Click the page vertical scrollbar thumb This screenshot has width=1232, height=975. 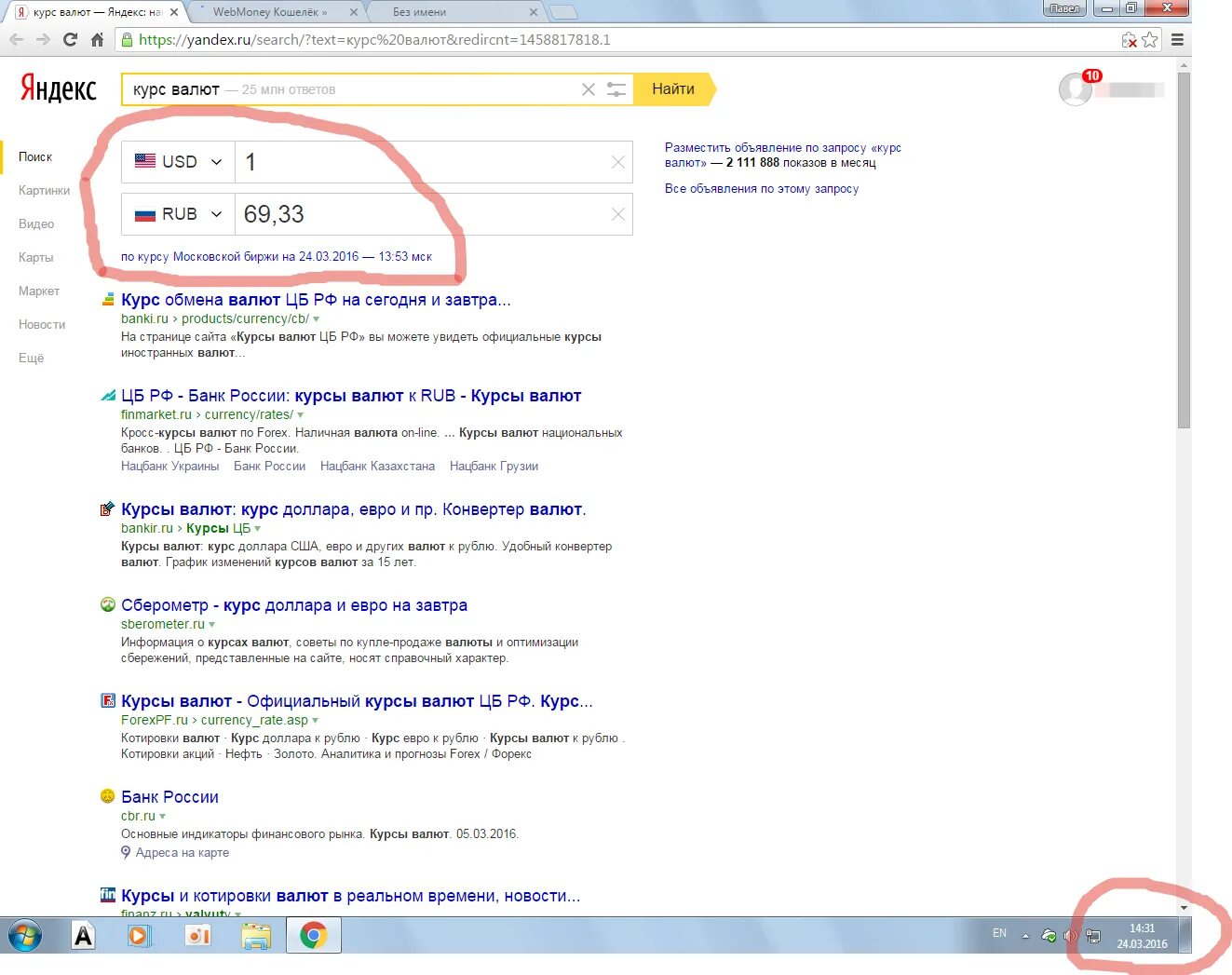[x=1184, y=250]
